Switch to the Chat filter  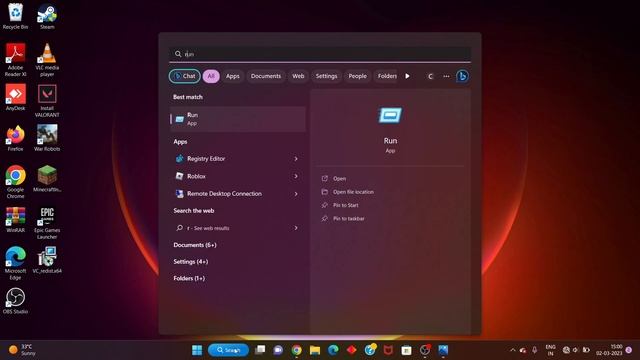pos(185,76)
